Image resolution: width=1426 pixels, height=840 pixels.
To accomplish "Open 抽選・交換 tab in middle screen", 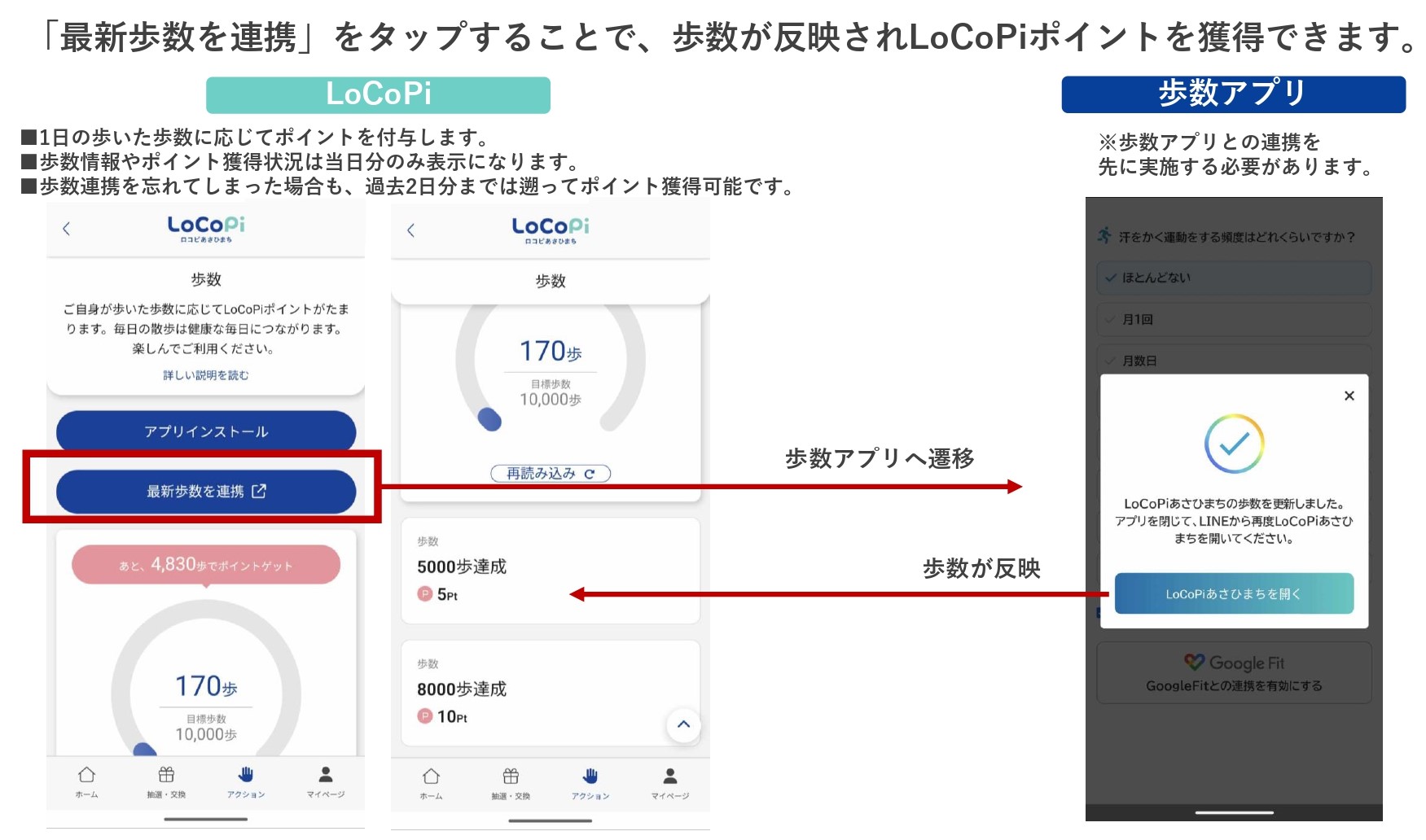I will click(x=511, y=784).
